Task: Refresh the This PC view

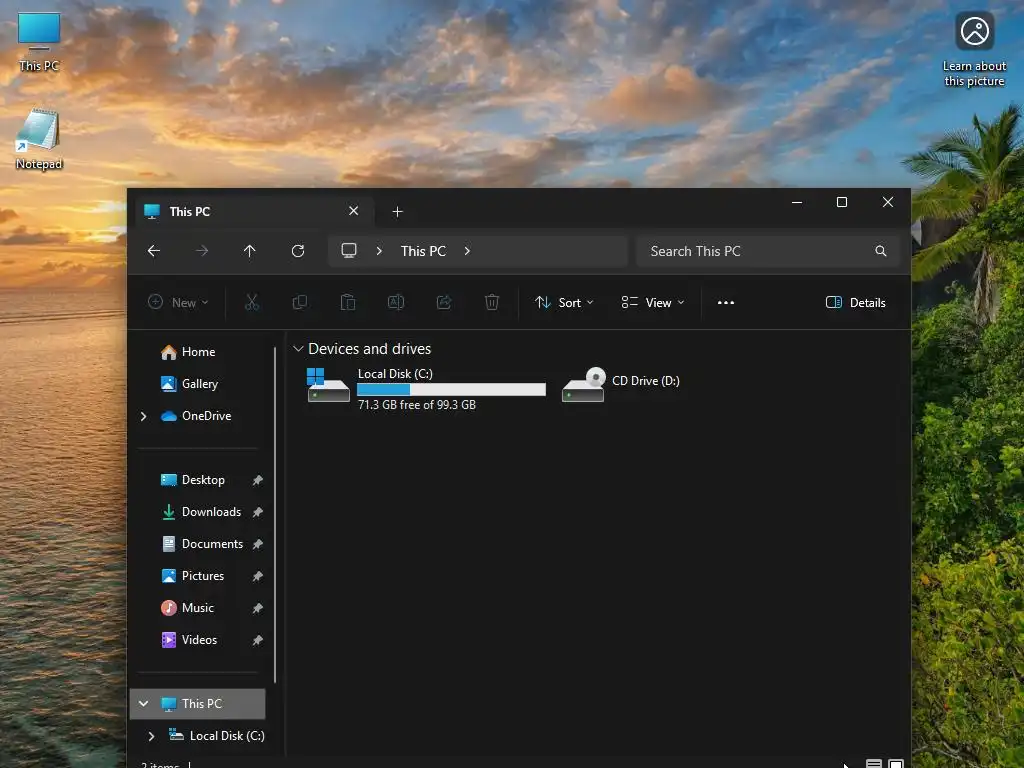Action: tap(298, 251)
